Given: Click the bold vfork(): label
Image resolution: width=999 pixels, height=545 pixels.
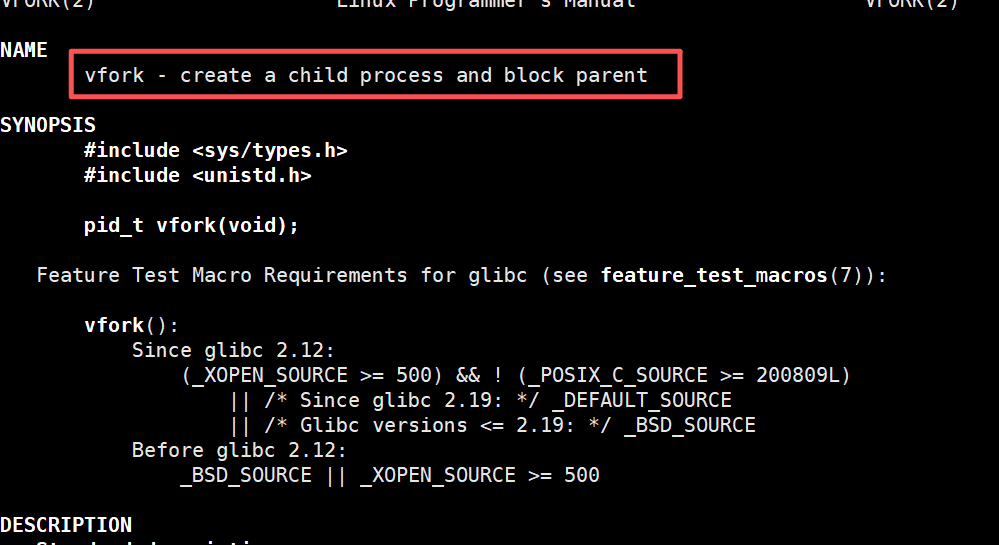Looking at the screenshot, I should [131, 326].
